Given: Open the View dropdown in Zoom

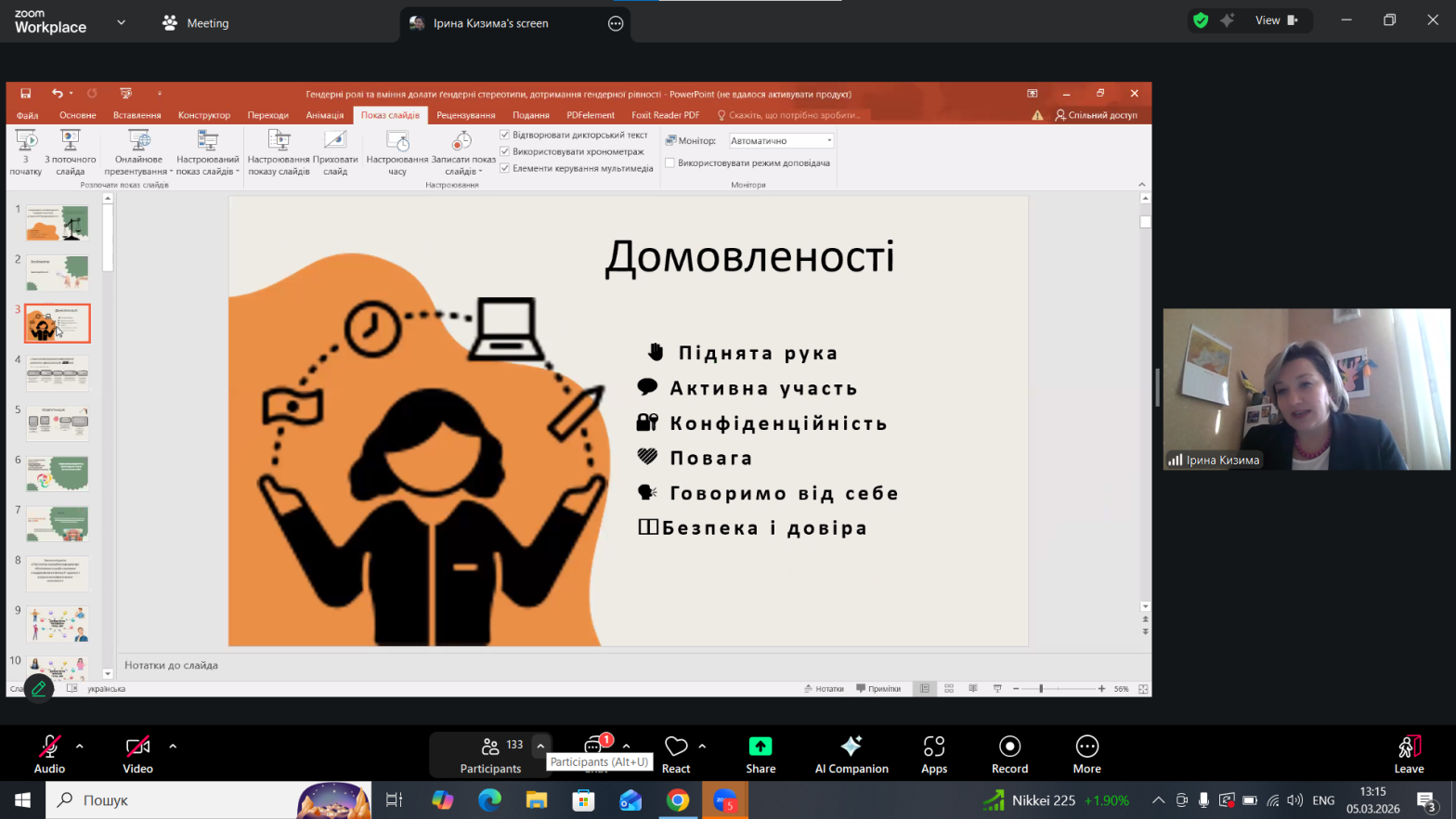Looking at the screenshot, I should point(1276,20).
